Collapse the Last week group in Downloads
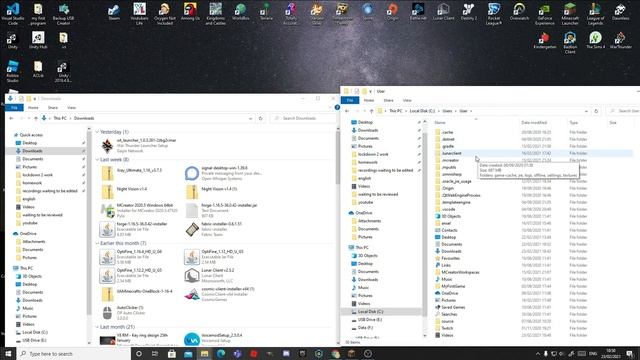Image resolution: width=640 pixels, height=360 pixels. click(x=97, y=160)
